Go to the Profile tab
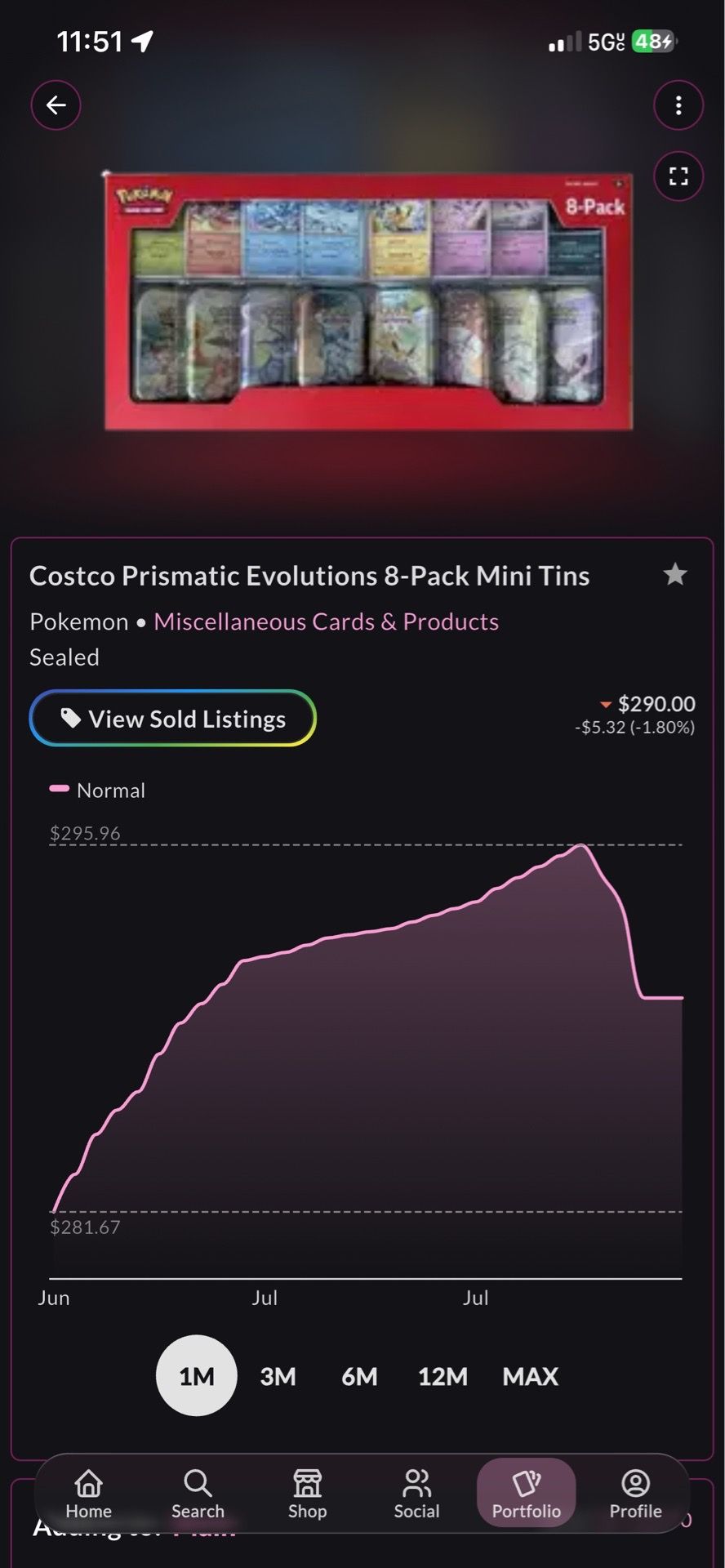 click(635, 1494)
